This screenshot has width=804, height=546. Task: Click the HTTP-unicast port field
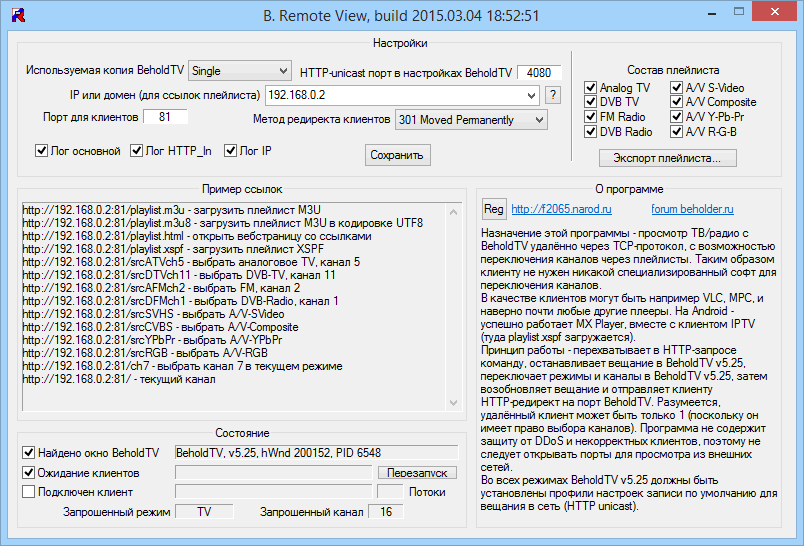pyautogui.click(x=539, y=73)
